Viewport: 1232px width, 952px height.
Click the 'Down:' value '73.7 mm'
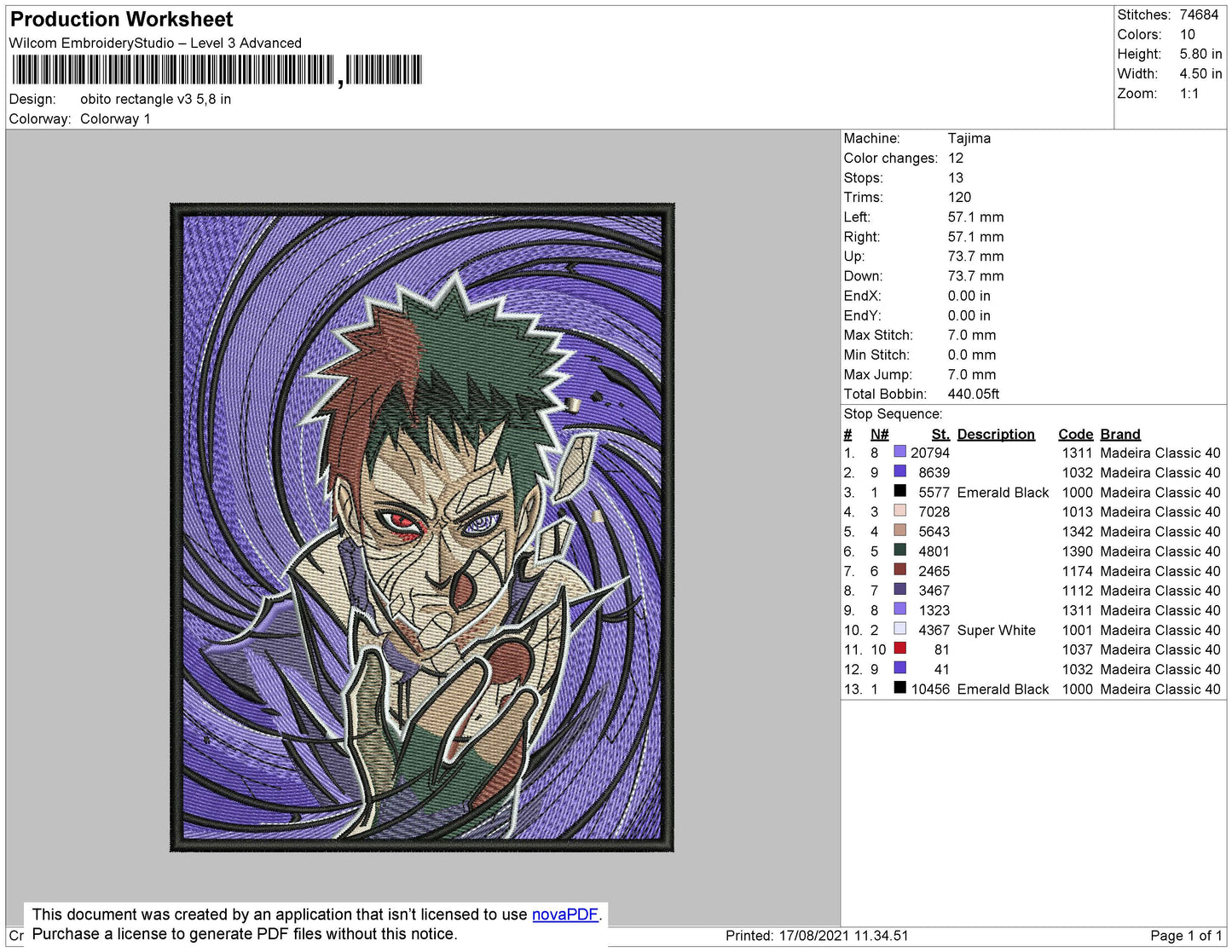click(976, 275)
